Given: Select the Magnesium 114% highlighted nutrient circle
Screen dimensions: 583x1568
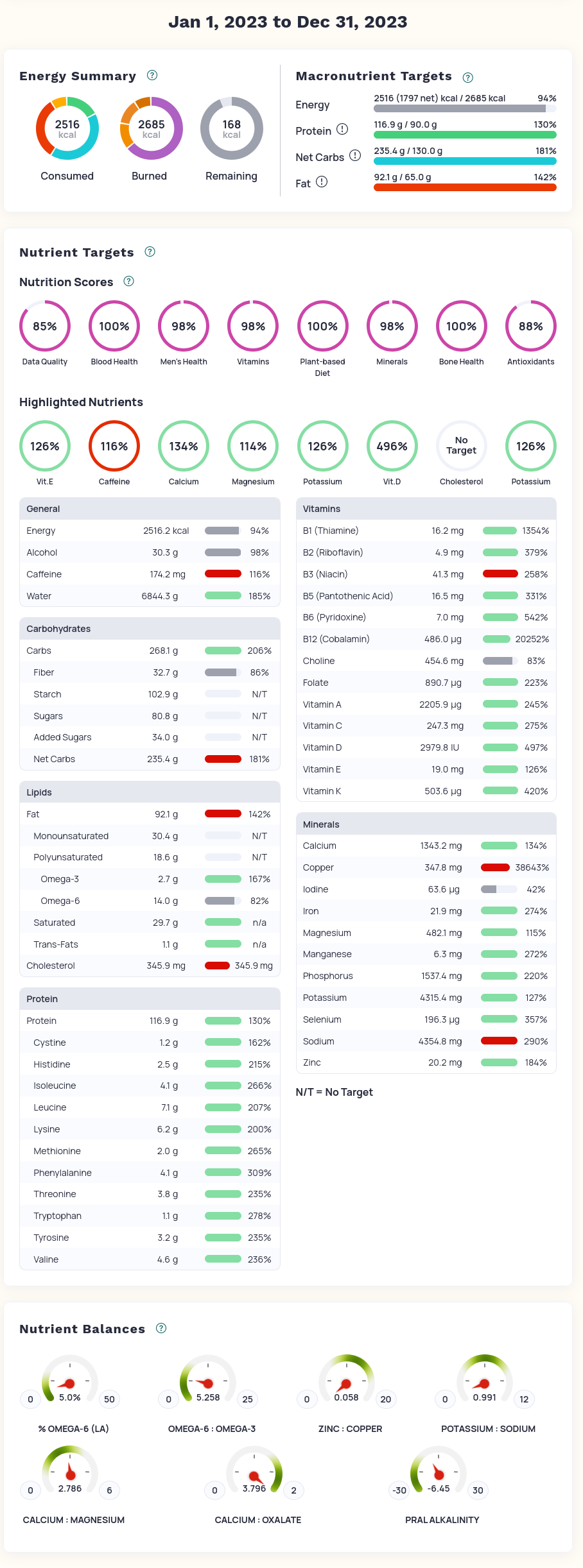Looking at the screenshot, I should [x=253, y=446].
